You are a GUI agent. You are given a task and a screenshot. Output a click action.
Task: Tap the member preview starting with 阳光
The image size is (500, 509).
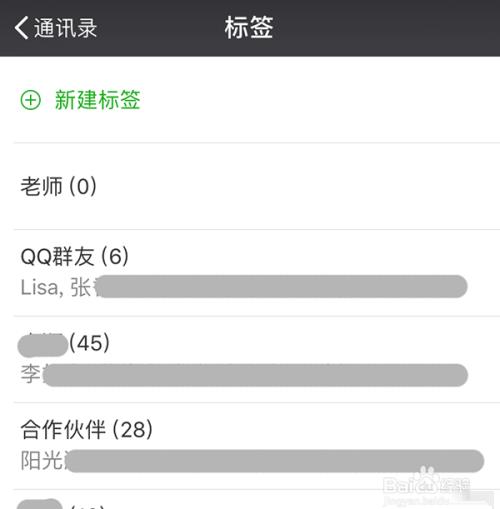point(42,460)
